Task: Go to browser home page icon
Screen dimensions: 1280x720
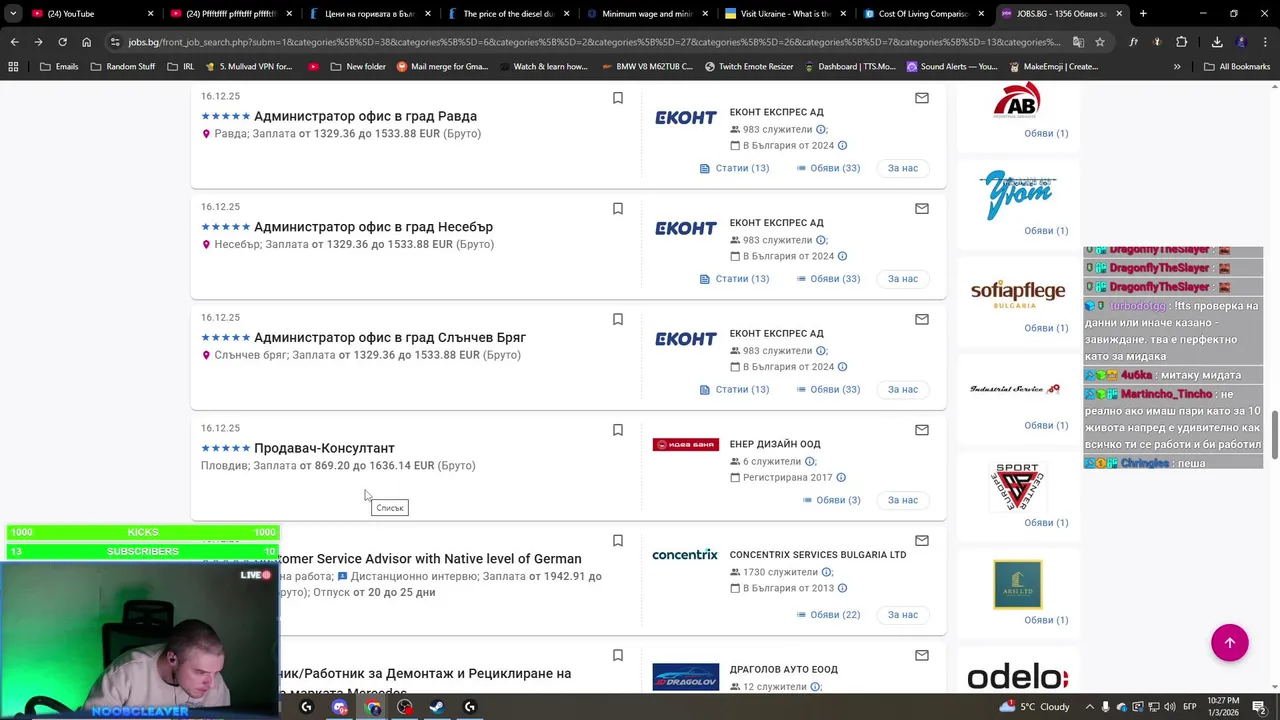Action: pos(86,42)
